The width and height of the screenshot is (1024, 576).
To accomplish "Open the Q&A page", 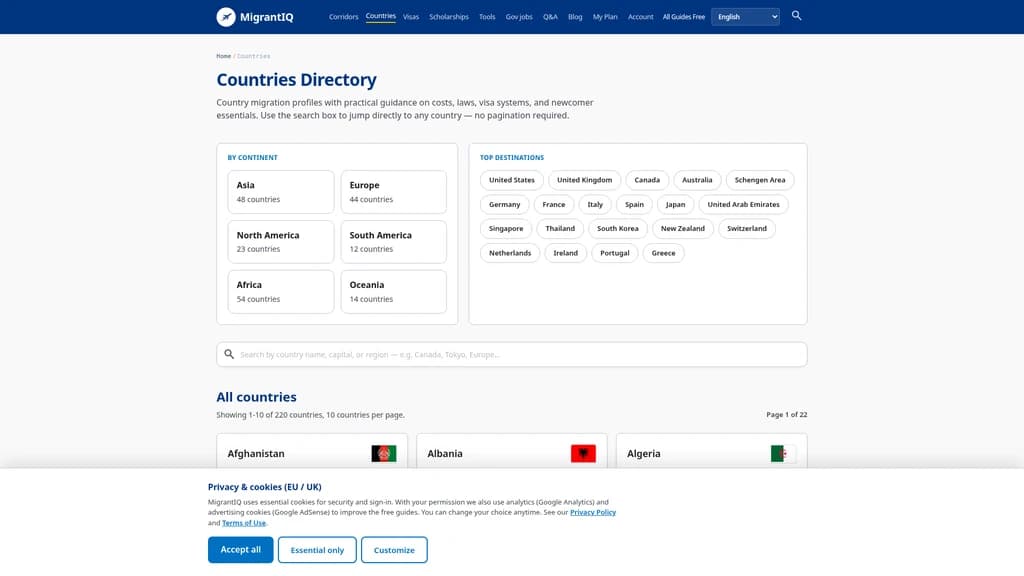I will tap(551, 17).
